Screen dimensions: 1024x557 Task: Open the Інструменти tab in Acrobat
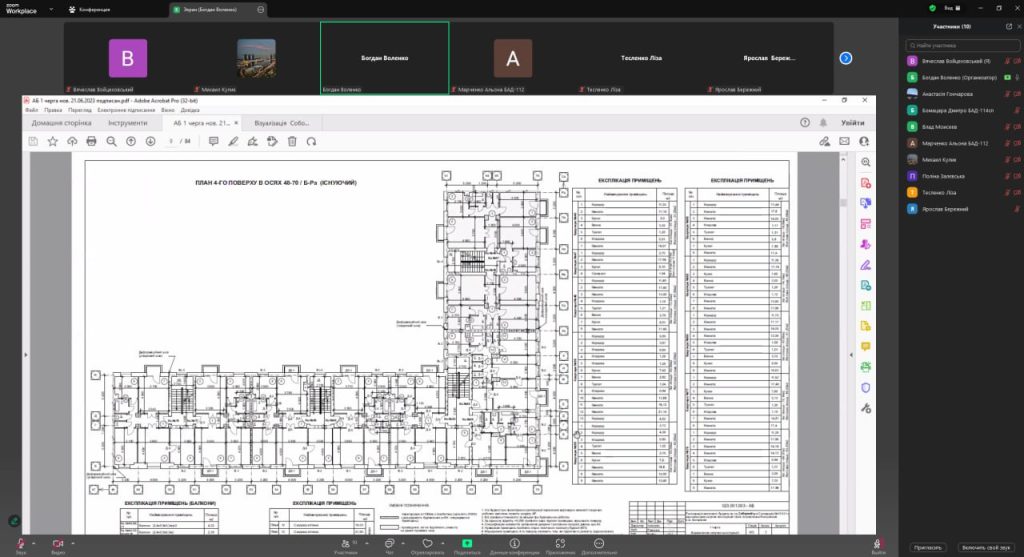tap(127, 123)
